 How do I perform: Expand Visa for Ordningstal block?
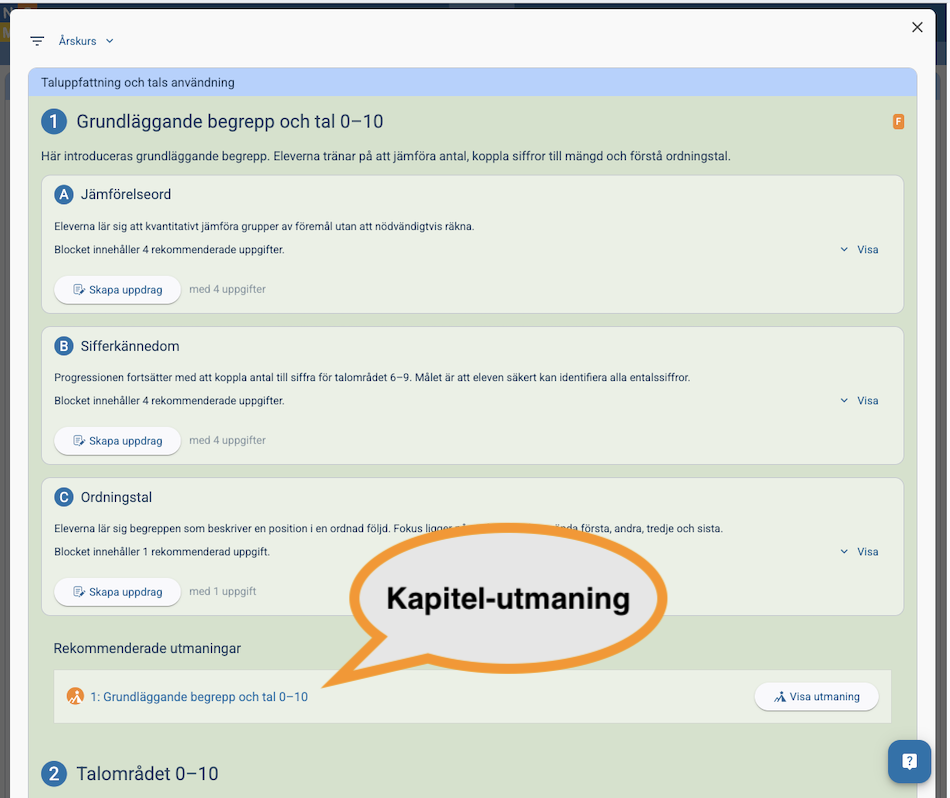pyautogui.click(x=859, y=551)
